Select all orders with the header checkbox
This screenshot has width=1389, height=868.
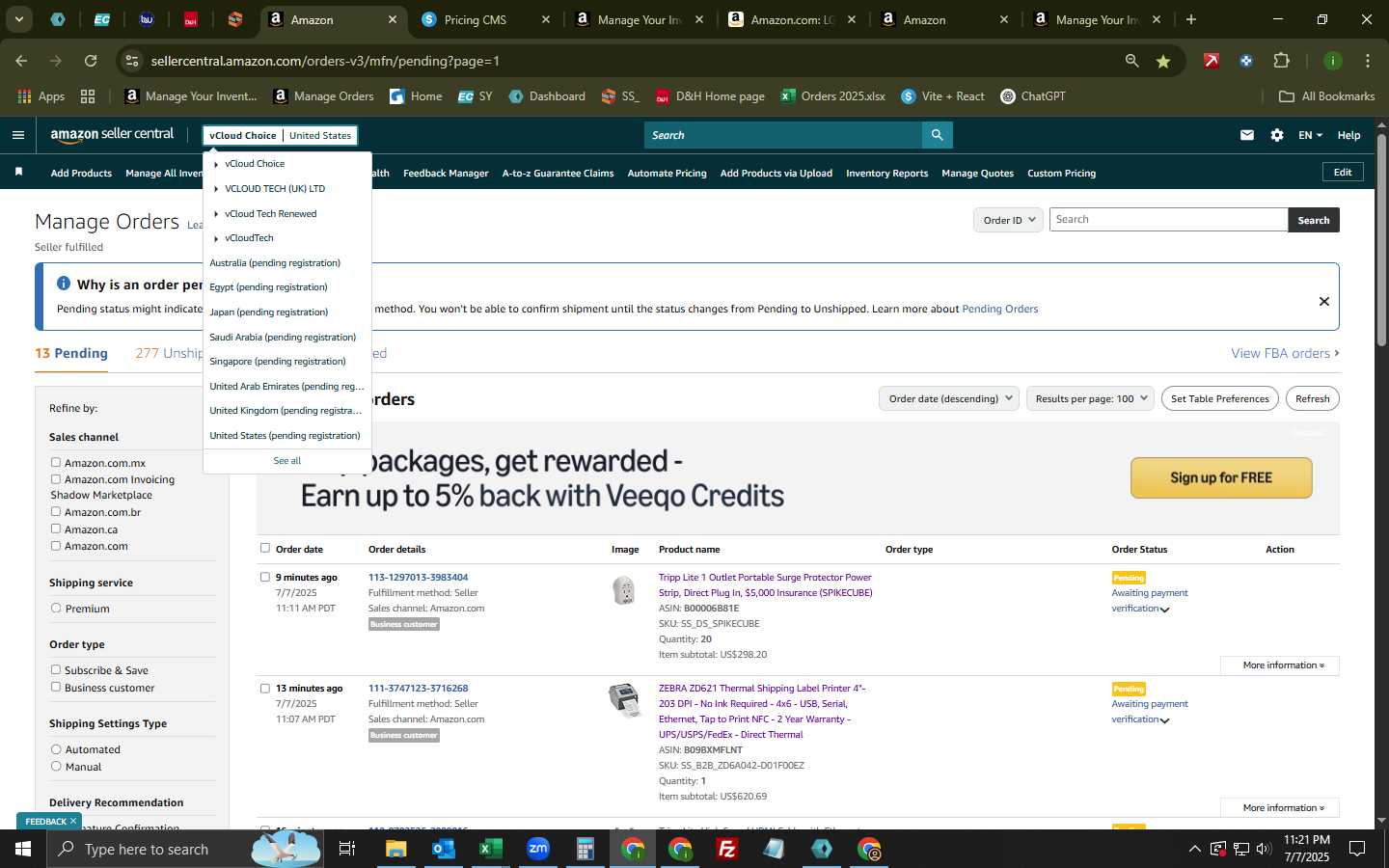[x=265, y=548]
